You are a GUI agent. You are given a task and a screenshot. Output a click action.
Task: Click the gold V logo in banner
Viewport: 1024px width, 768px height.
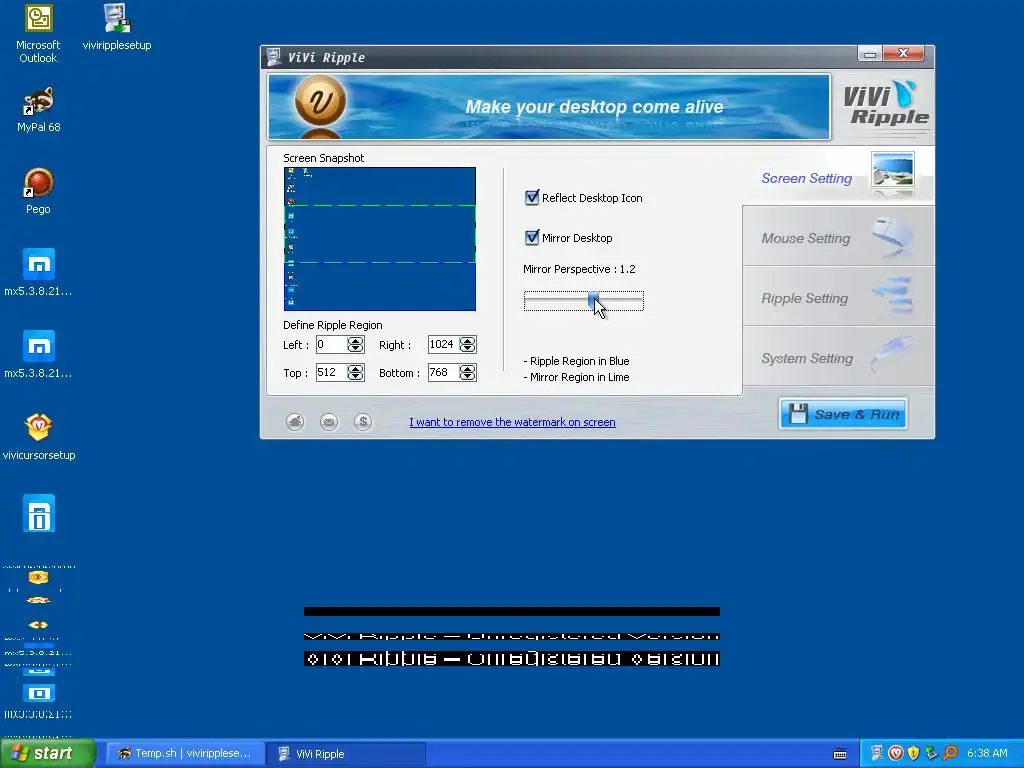[x=320, y=101]
